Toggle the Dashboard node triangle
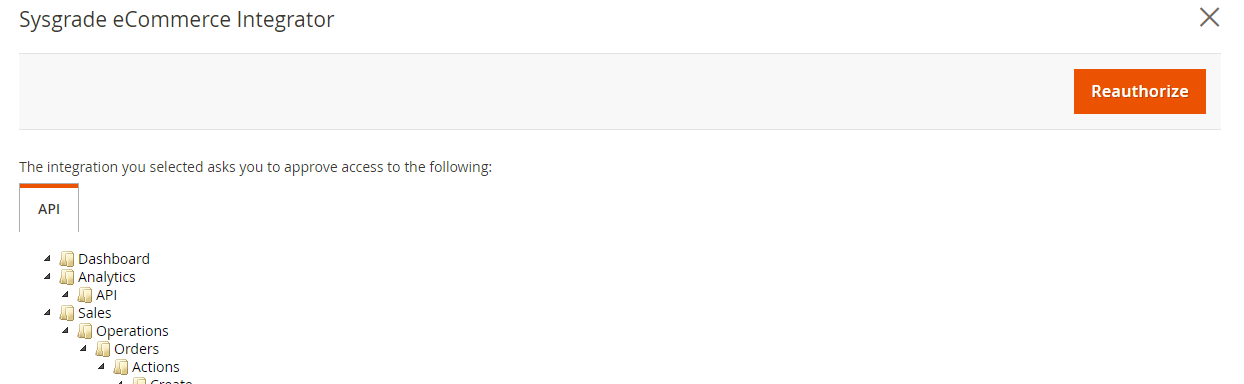 [48, 259]
